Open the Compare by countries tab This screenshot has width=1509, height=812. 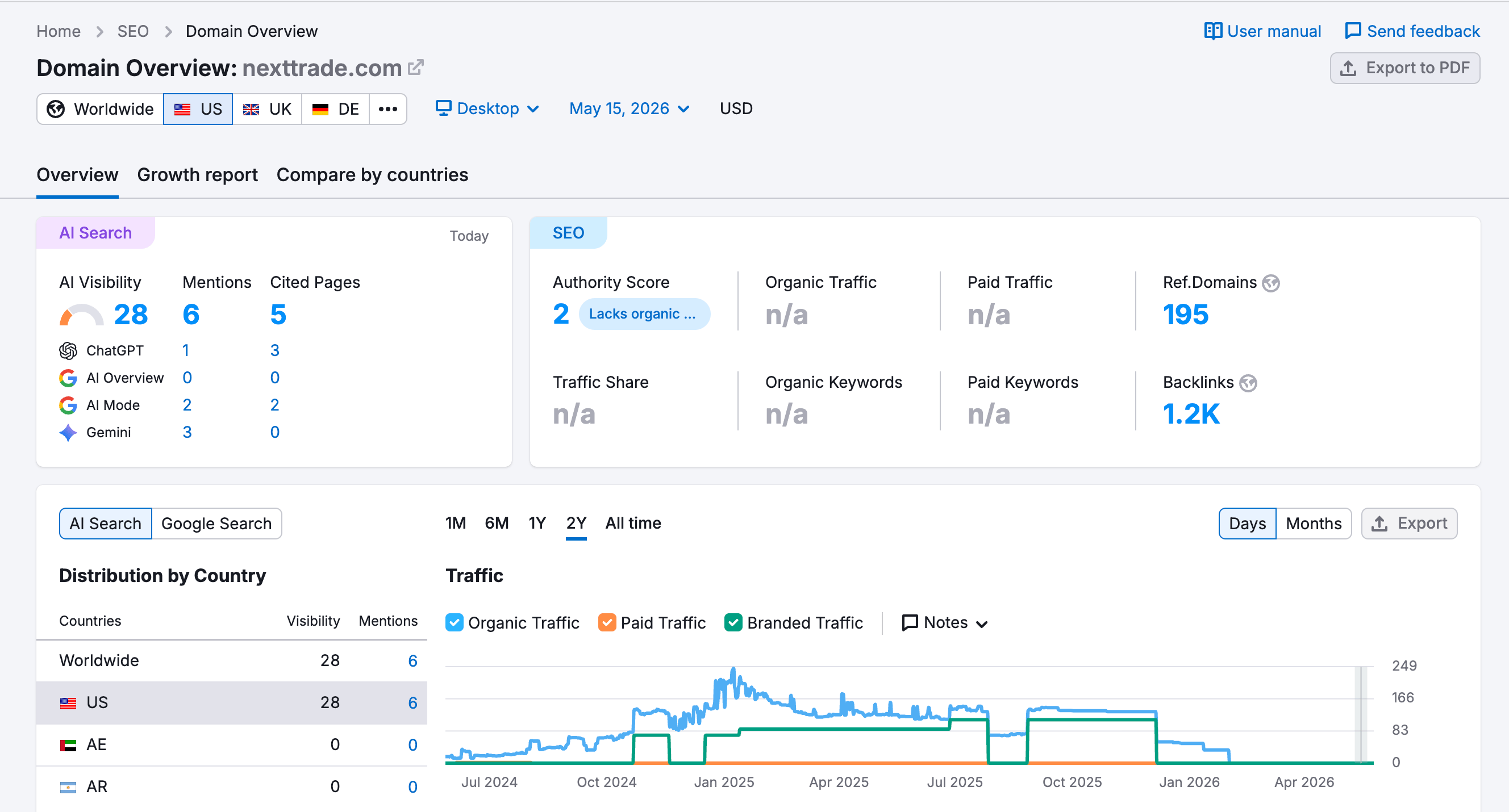[x=372, y=175]
